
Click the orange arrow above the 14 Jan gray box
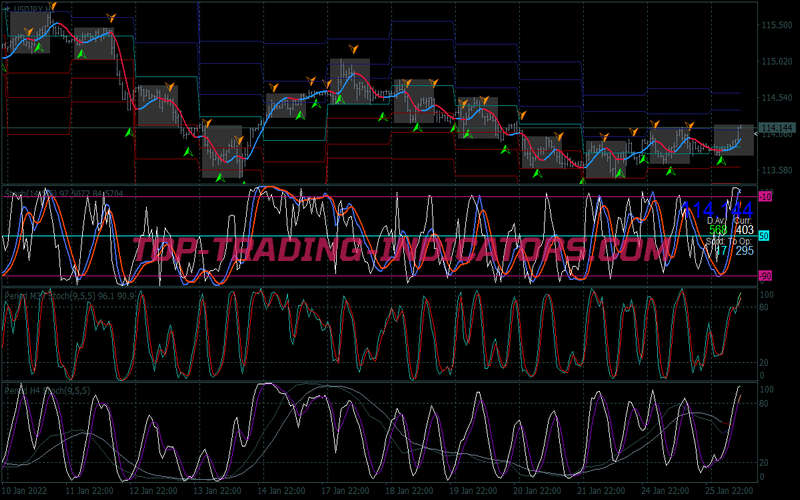click(273, 88)
